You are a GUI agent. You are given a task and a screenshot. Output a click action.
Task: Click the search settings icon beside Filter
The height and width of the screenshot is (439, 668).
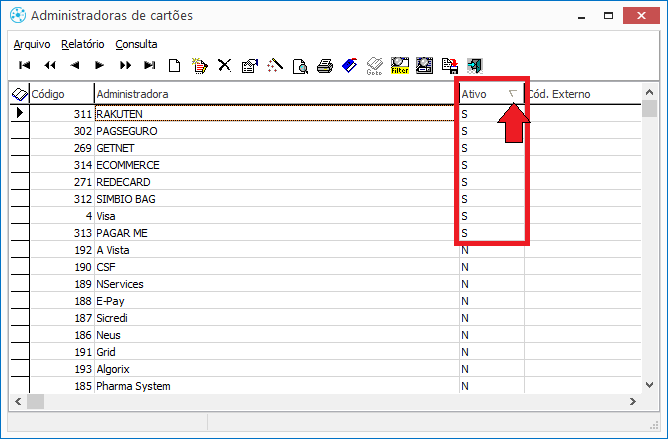click(x=425, y=66)
